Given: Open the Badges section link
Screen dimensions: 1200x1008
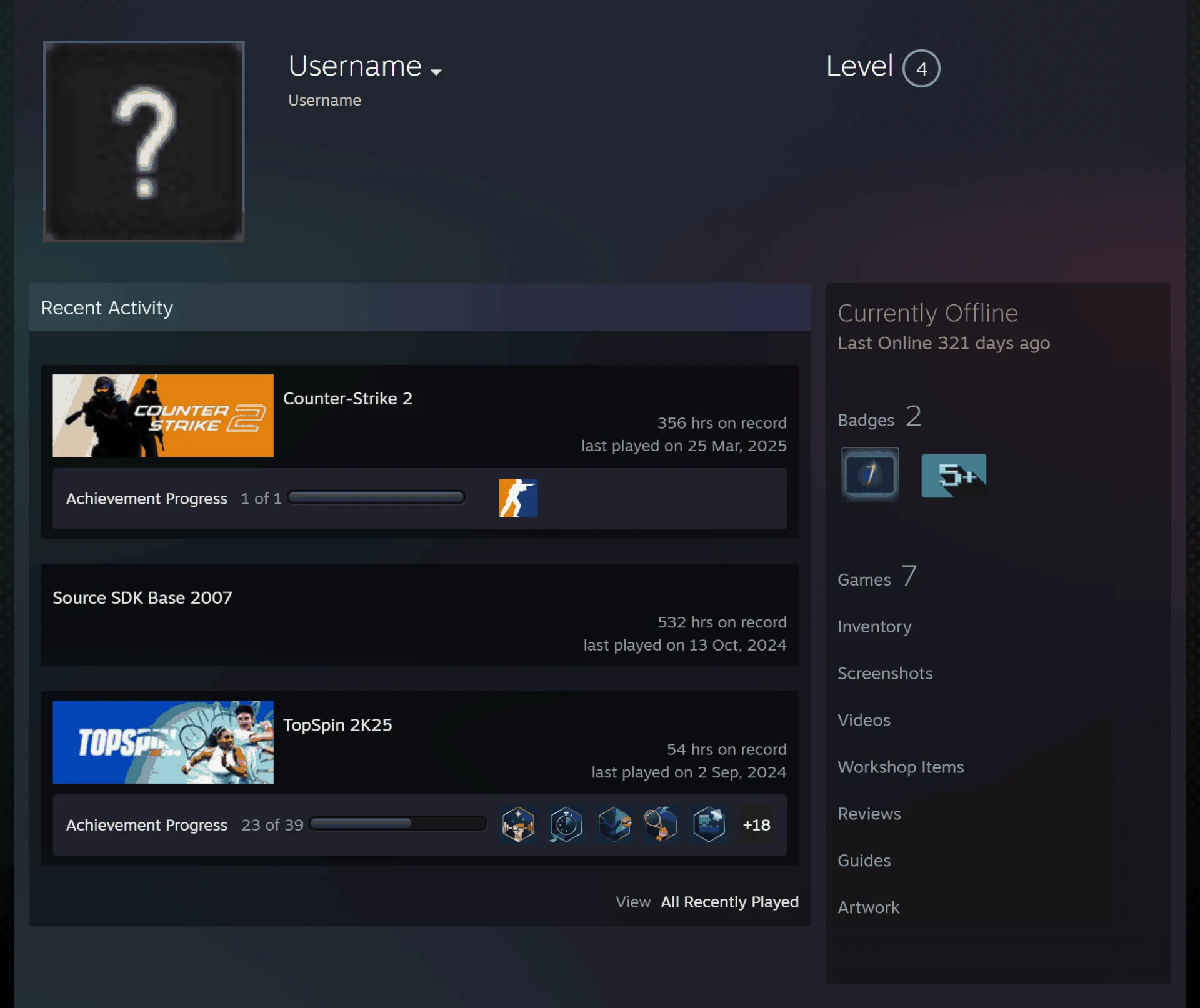Looking at the screenshot, I should coord(879,417).
